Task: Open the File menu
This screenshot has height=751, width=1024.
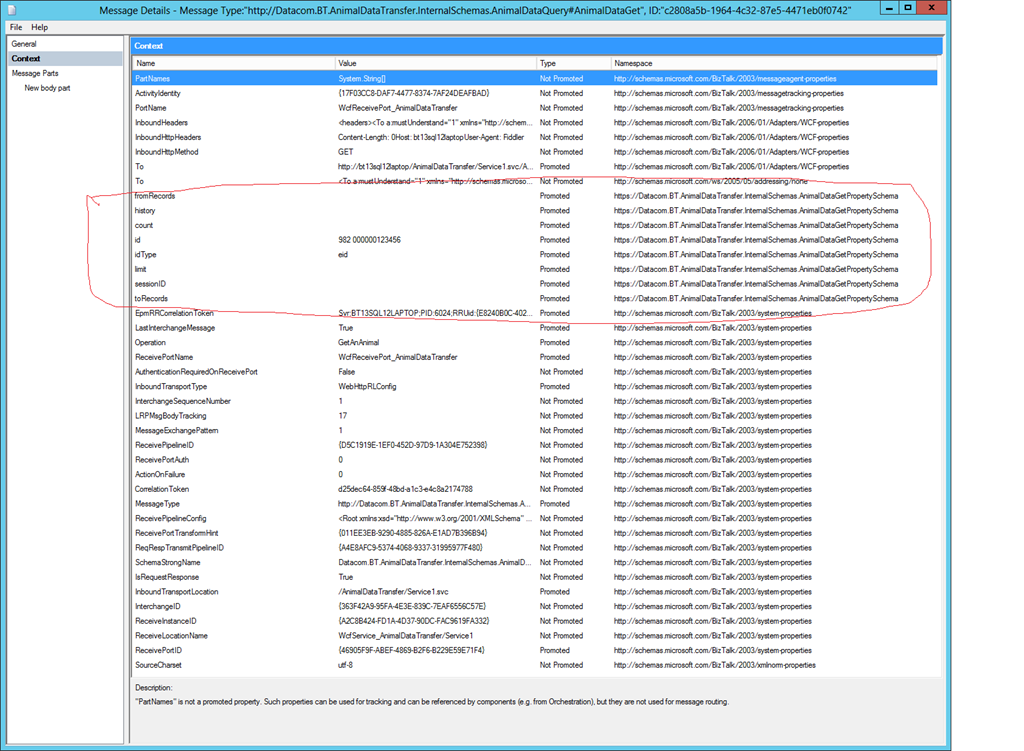Action: 16,27
